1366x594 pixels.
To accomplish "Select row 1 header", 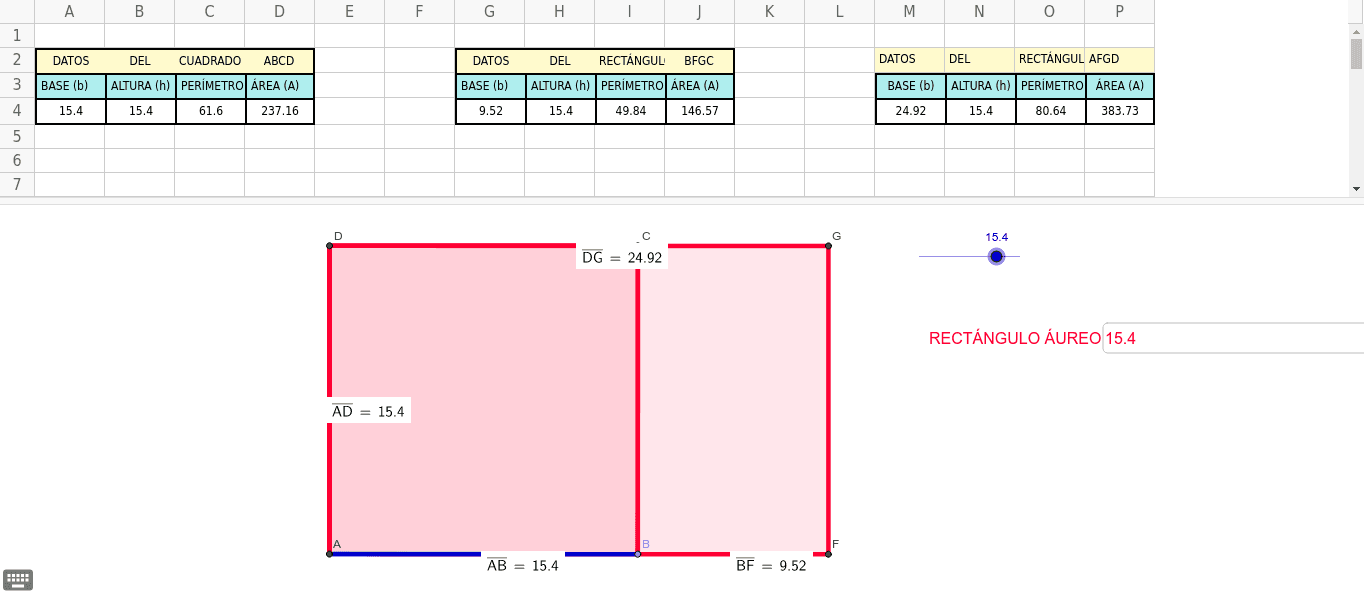I will tap(17, 36).
